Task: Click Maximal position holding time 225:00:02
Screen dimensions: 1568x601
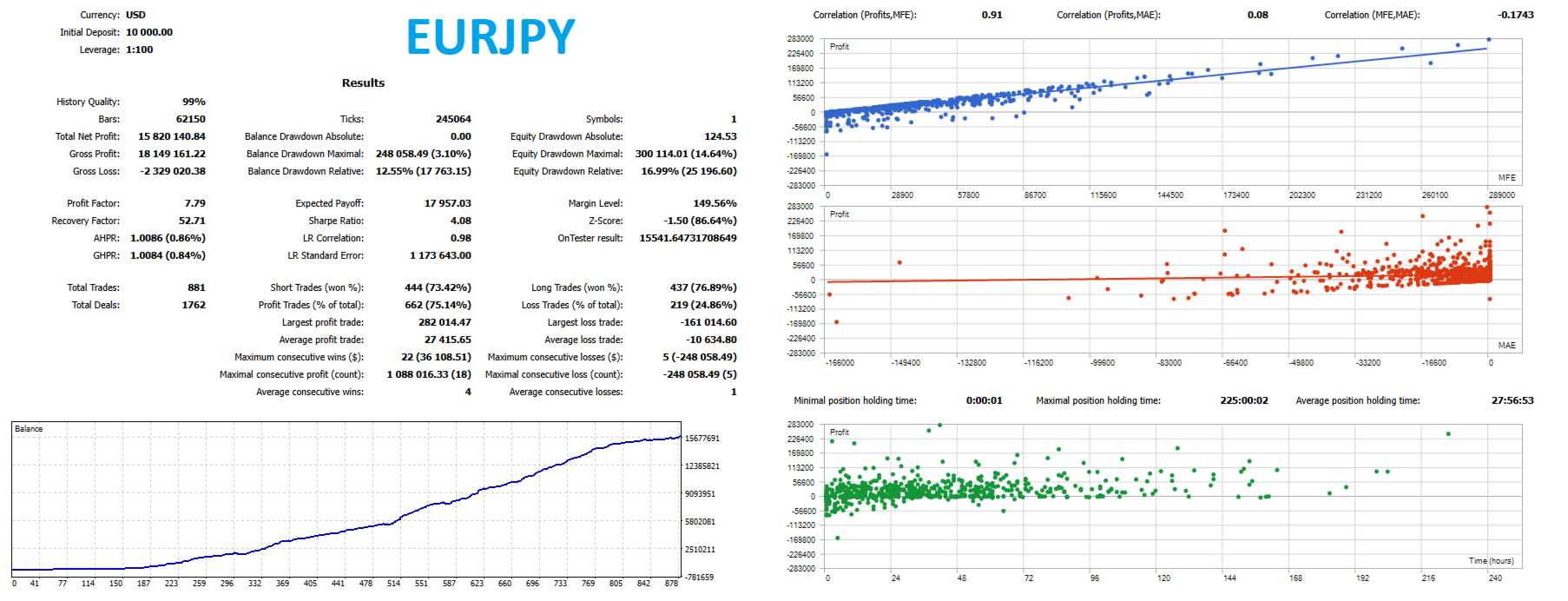Action: 1244,400
